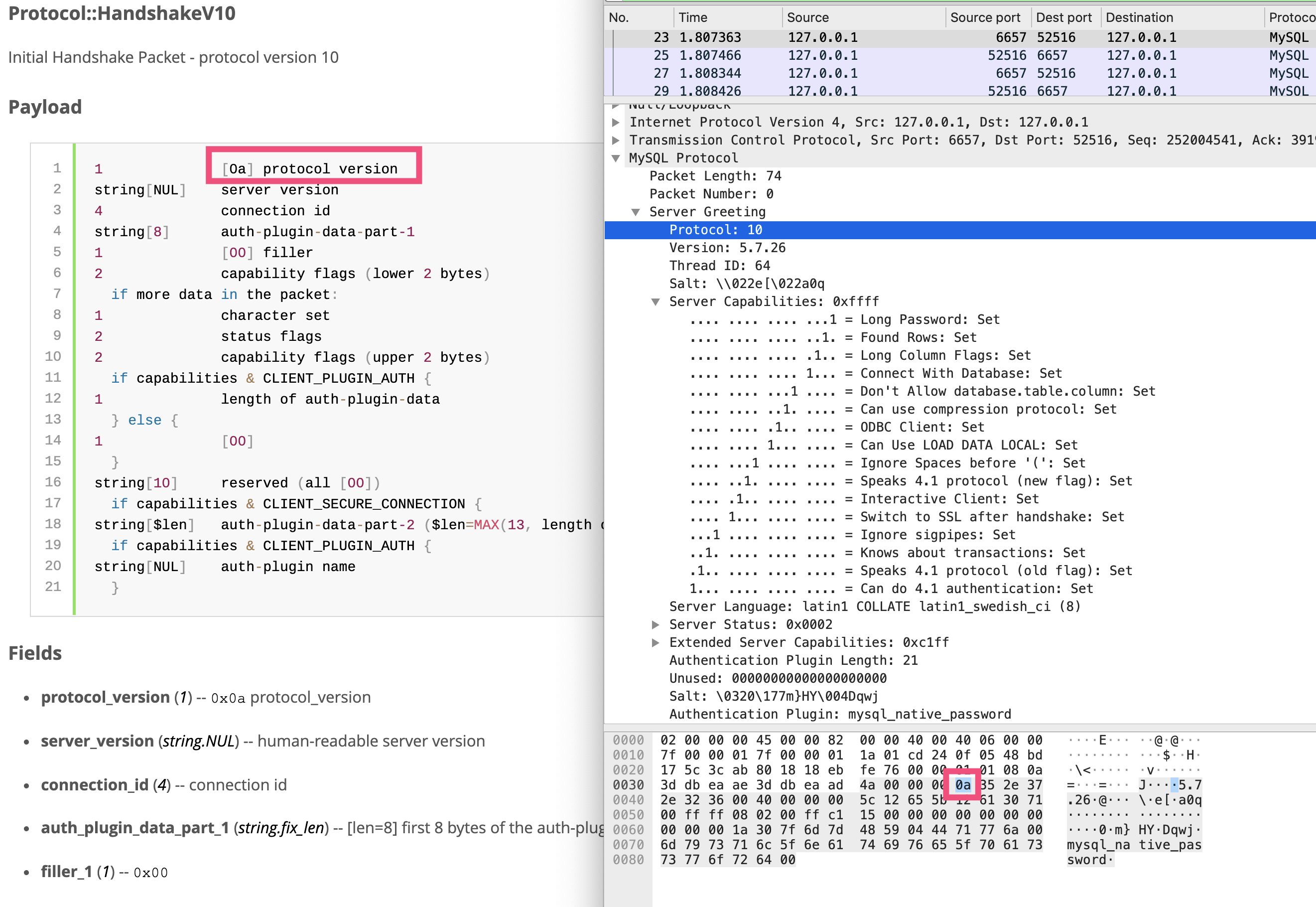Viewport: 1316px width, 907px height.
Task: Expand Extended Server Capabilities: 0xc1ff node
Action: [656, 643]
